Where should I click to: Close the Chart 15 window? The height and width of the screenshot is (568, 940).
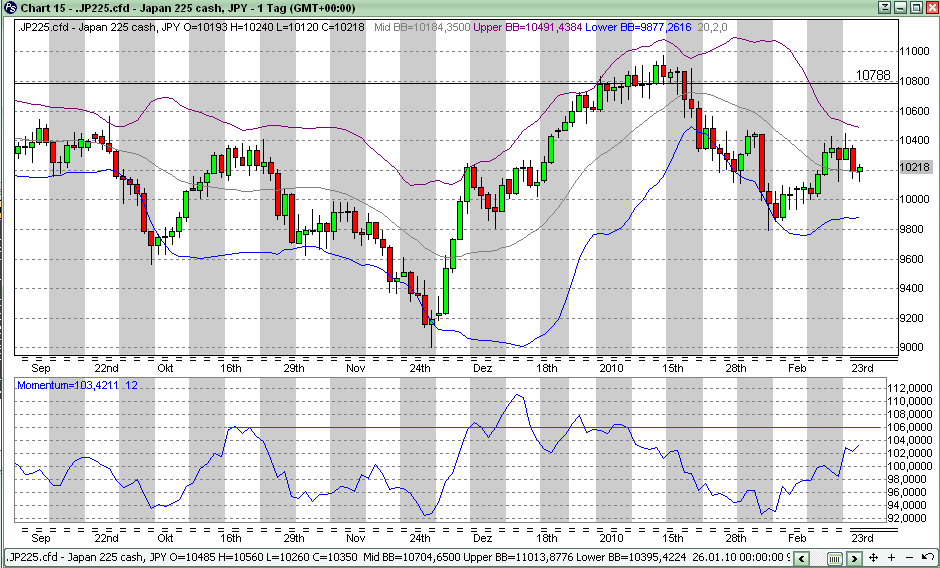930,8
